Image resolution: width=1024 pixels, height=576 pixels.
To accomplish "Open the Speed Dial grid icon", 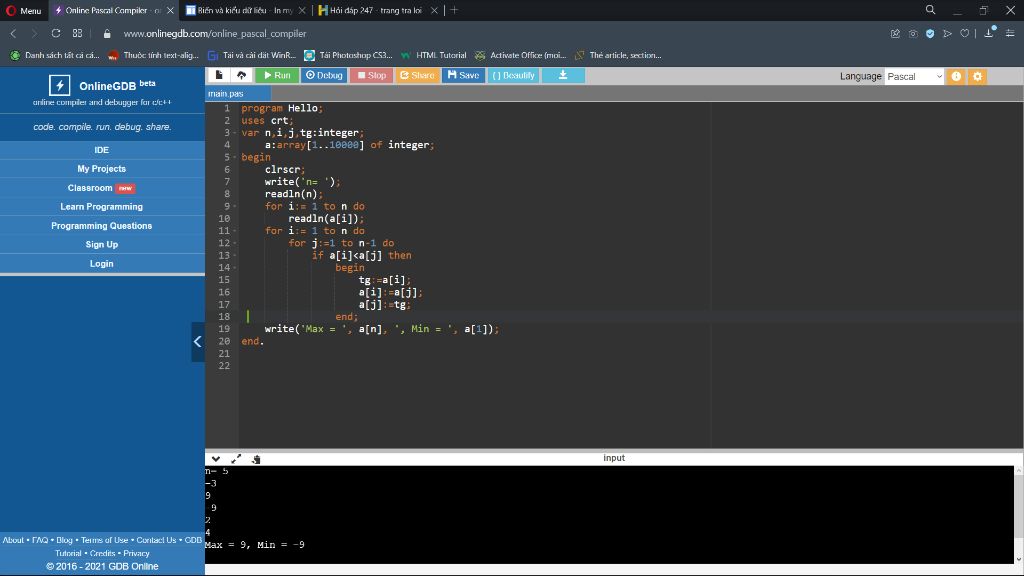I will click(x=77, y=33).
